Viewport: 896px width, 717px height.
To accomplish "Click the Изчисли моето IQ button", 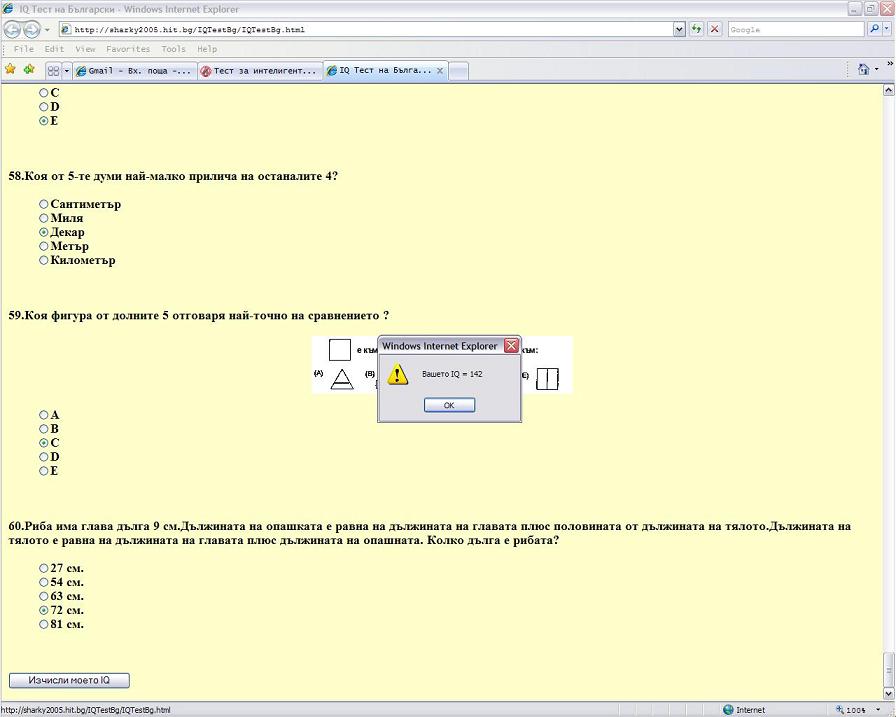I will (x=69, y=680).
